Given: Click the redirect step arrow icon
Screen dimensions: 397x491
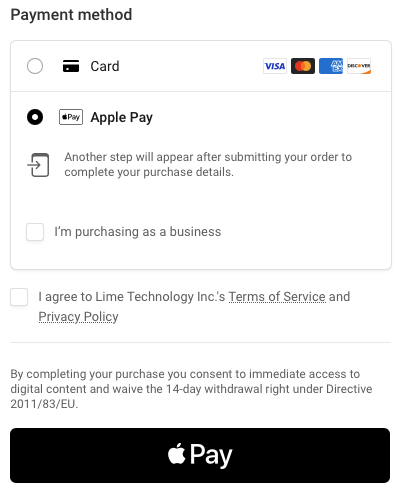Looking at the screenshot, I should 38,165.
